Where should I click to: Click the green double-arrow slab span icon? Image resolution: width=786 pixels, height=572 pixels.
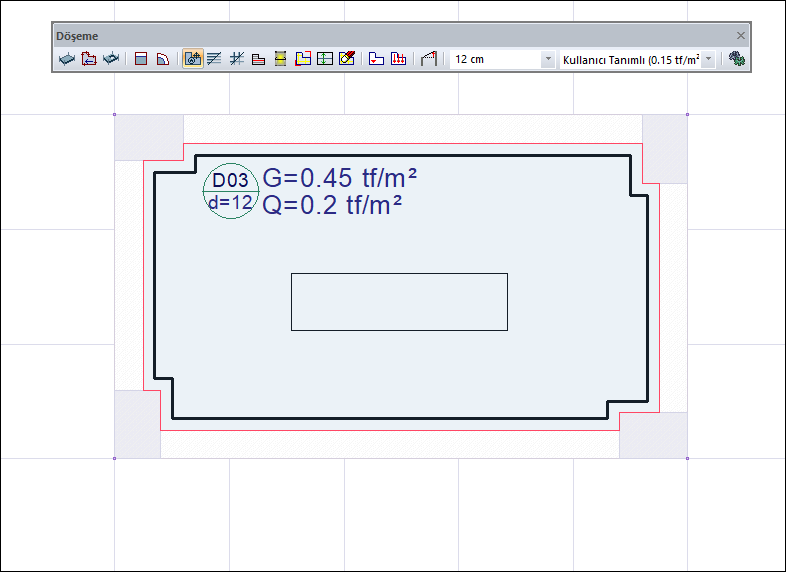[325, 59]
